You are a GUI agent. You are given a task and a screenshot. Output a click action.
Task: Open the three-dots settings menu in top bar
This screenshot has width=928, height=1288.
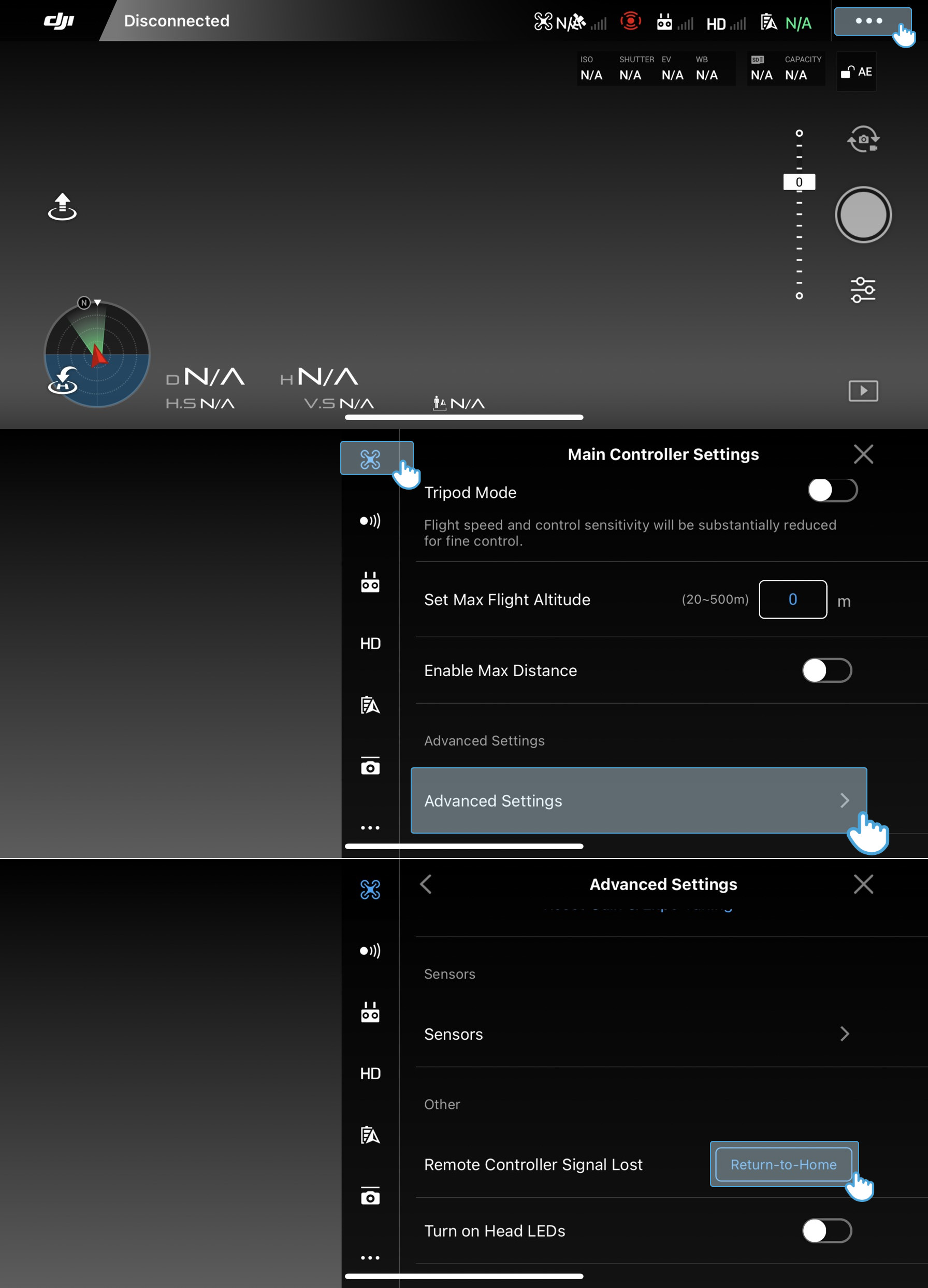coord(868,21)
